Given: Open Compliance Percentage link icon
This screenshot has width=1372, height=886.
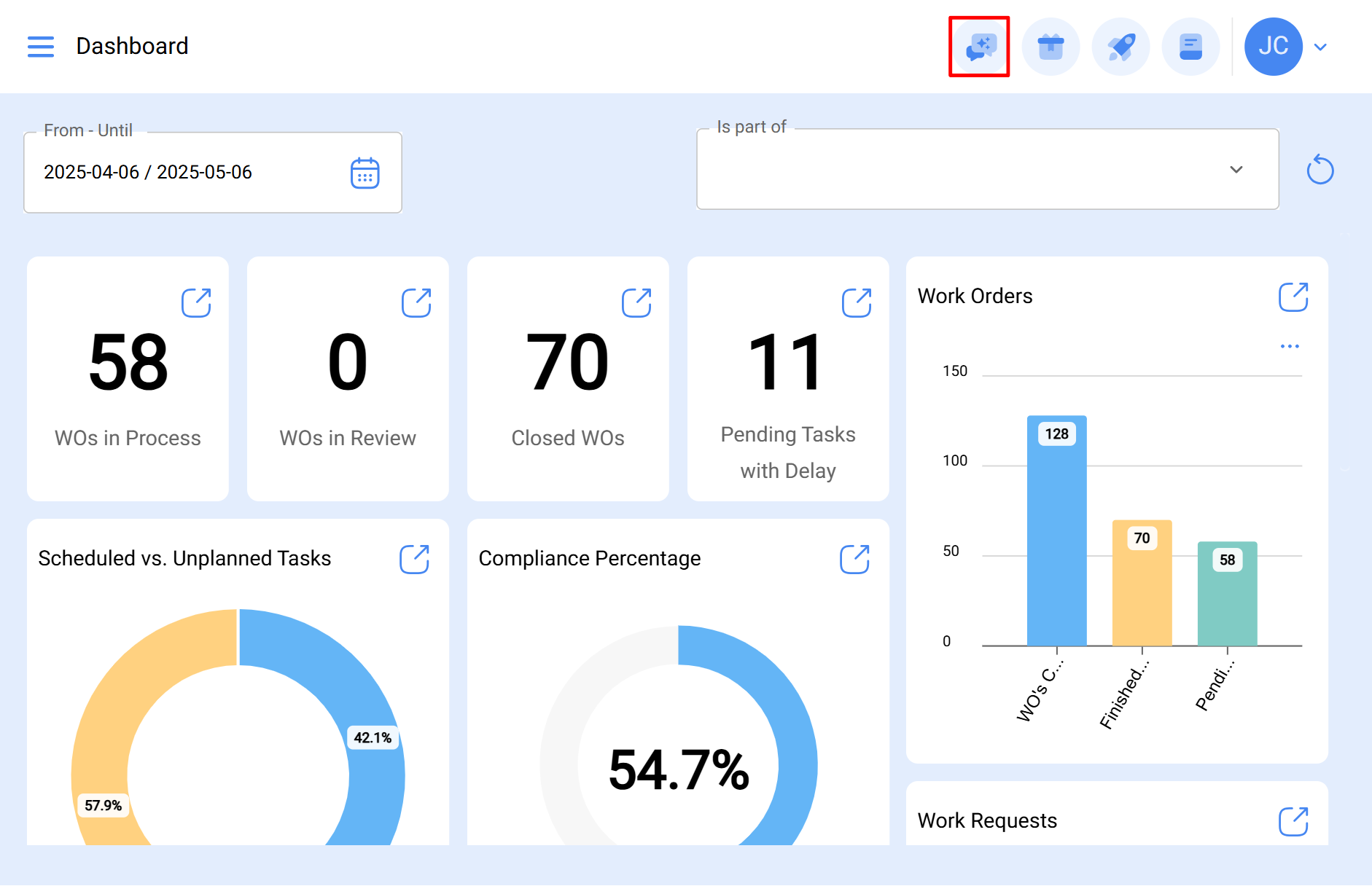Looking at the screenshot, I should coord(854,559).
